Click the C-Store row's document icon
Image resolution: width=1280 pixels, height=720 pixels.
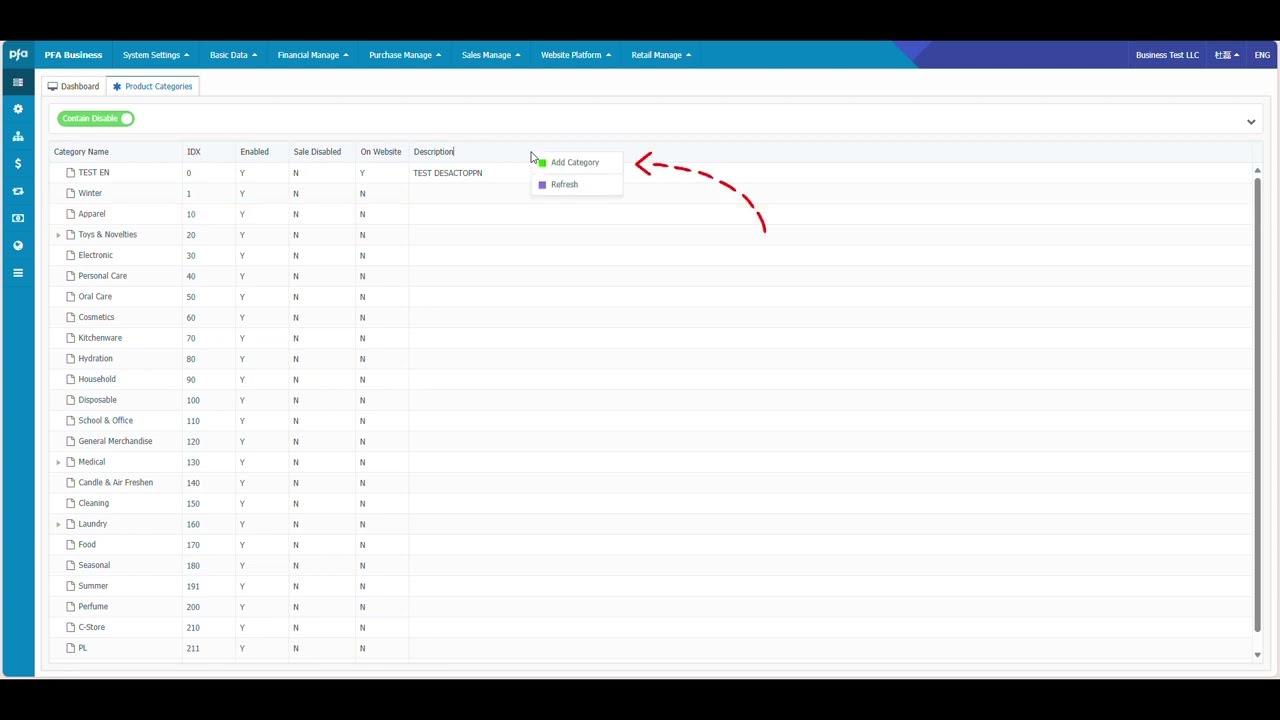pos(71,627)
